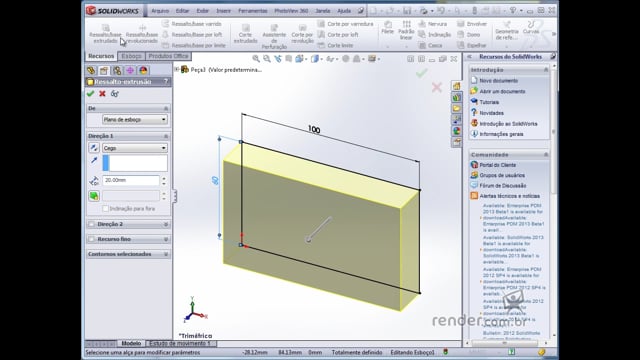Image resolution: width=640 pixels, height=360 pixels.
Task: Click the 100 dimension on the sketch
Action: click(x=314, y=129)
